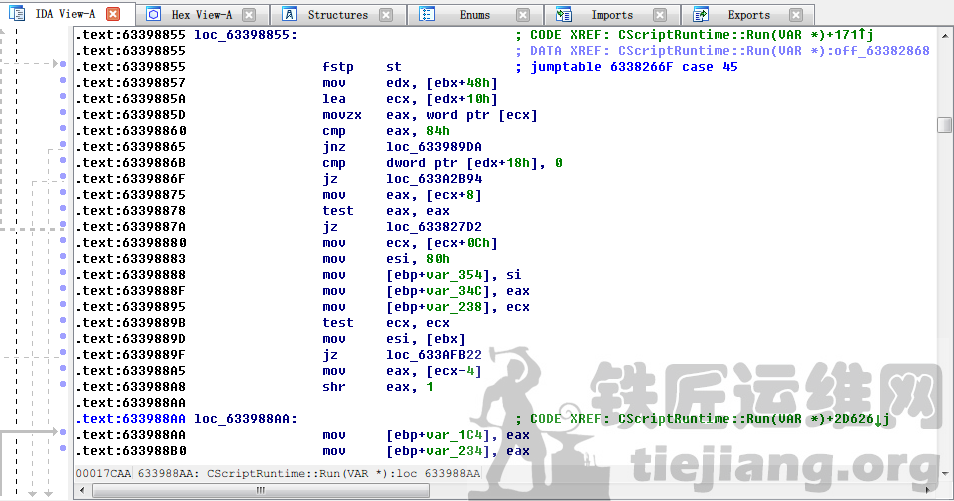The height and width of the screenshot is (501, 954).
Task: Click the test ecx, ecx instruction
Action: (x=386, y=323)
